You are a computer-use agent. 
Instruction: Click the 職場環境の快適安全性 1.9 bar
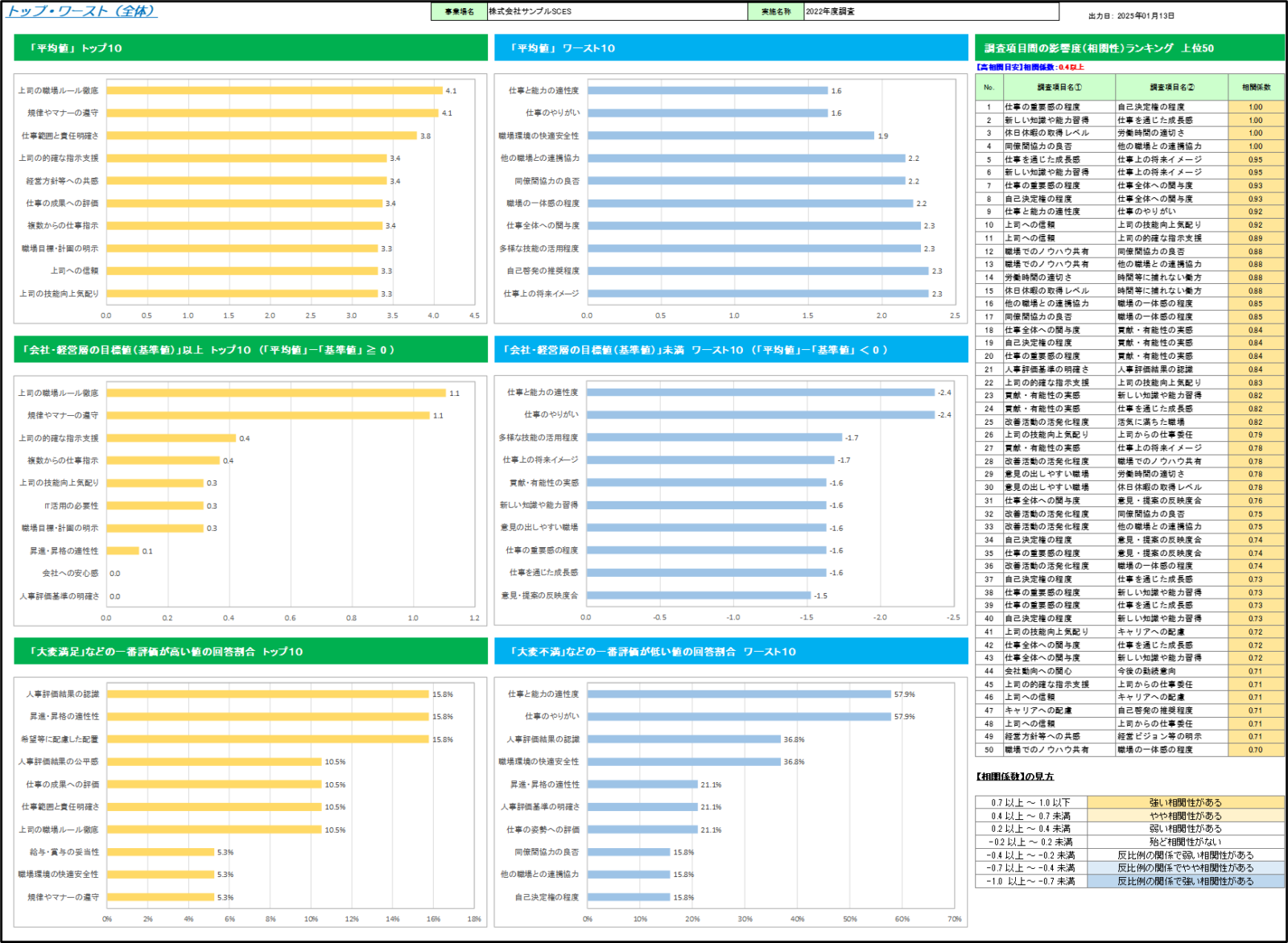click(730, 135)
